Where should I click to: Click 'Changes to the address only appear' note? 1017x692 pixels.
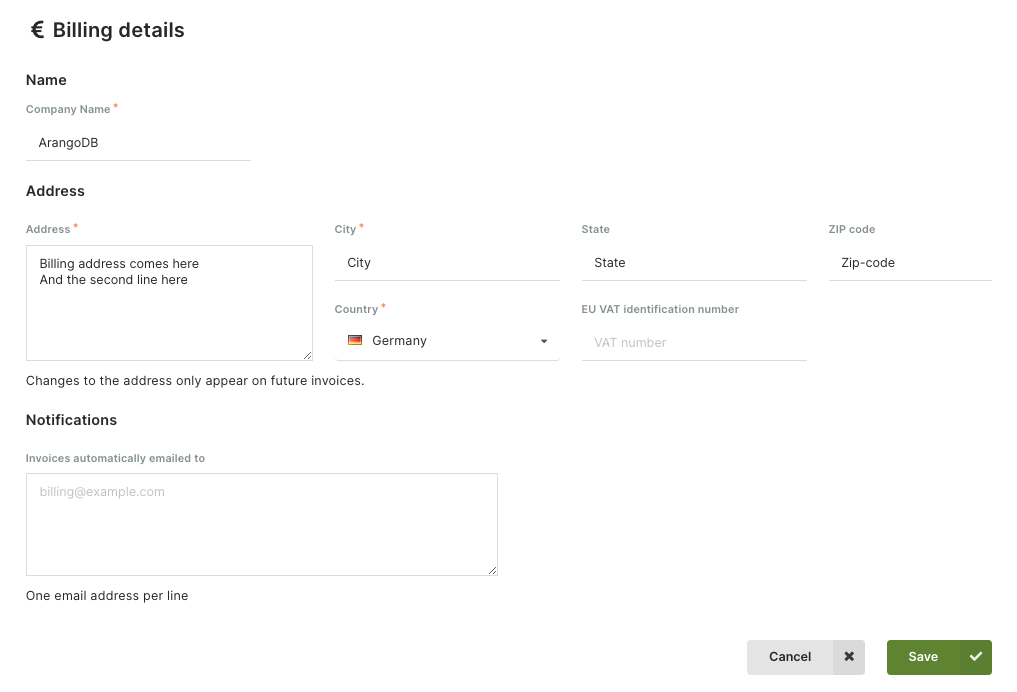click(195, 381)
